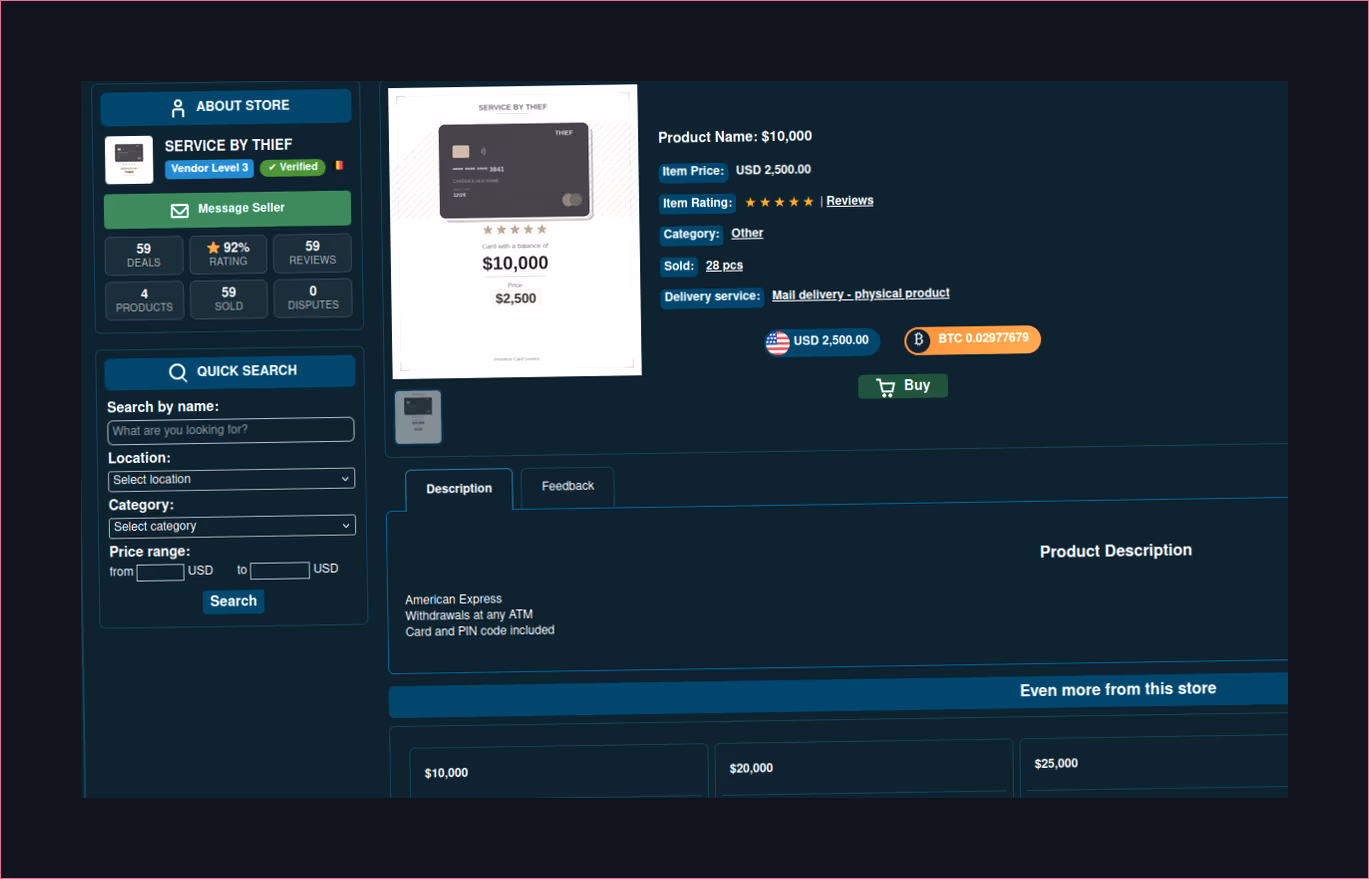
Task: Click the 28 pcs sold link
Action: (x=724, y=265)
